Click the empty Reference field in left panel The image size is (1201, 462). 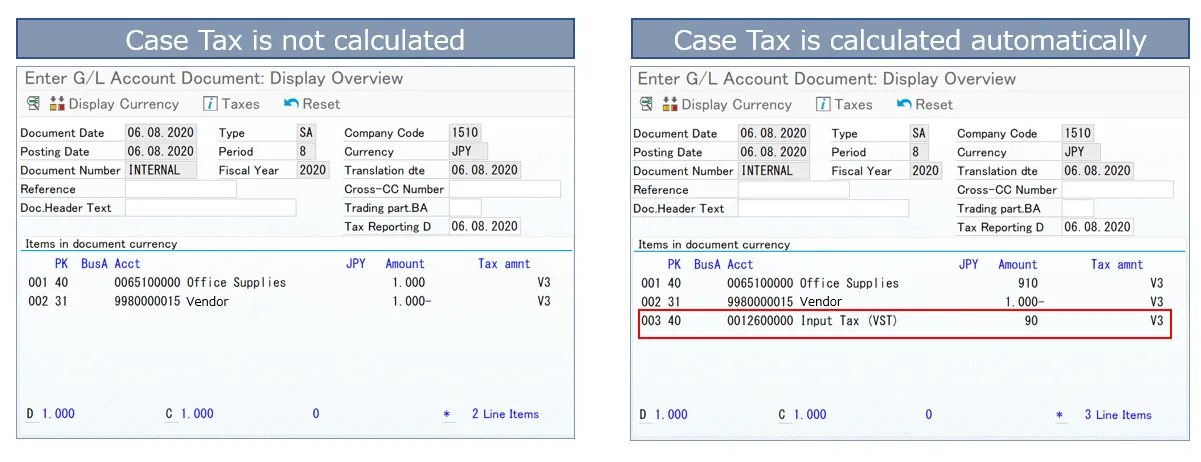180,189
